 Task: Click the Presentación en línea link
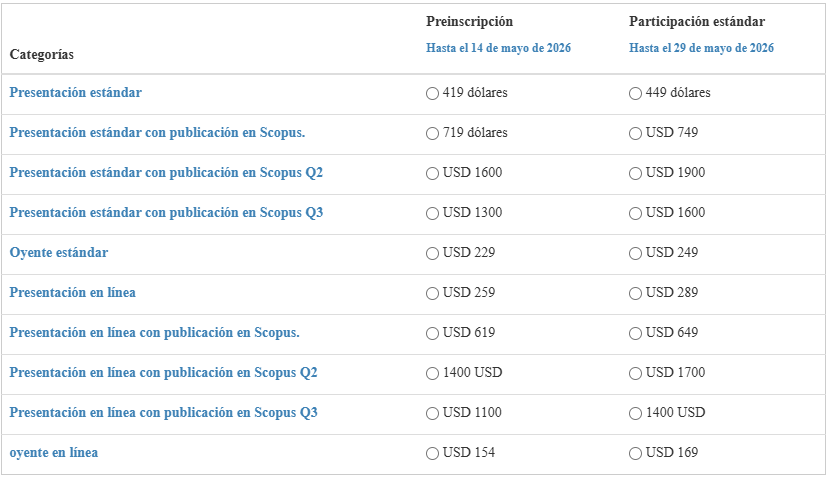[x=73, y=293]
